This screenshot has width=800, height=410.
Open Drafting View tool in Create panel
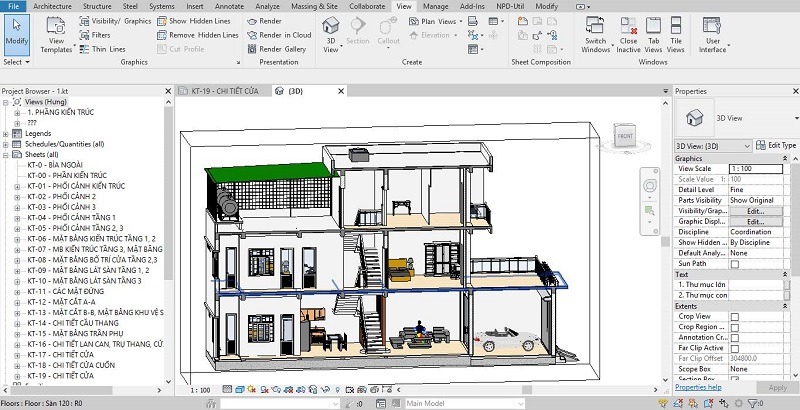coord(473,21)
